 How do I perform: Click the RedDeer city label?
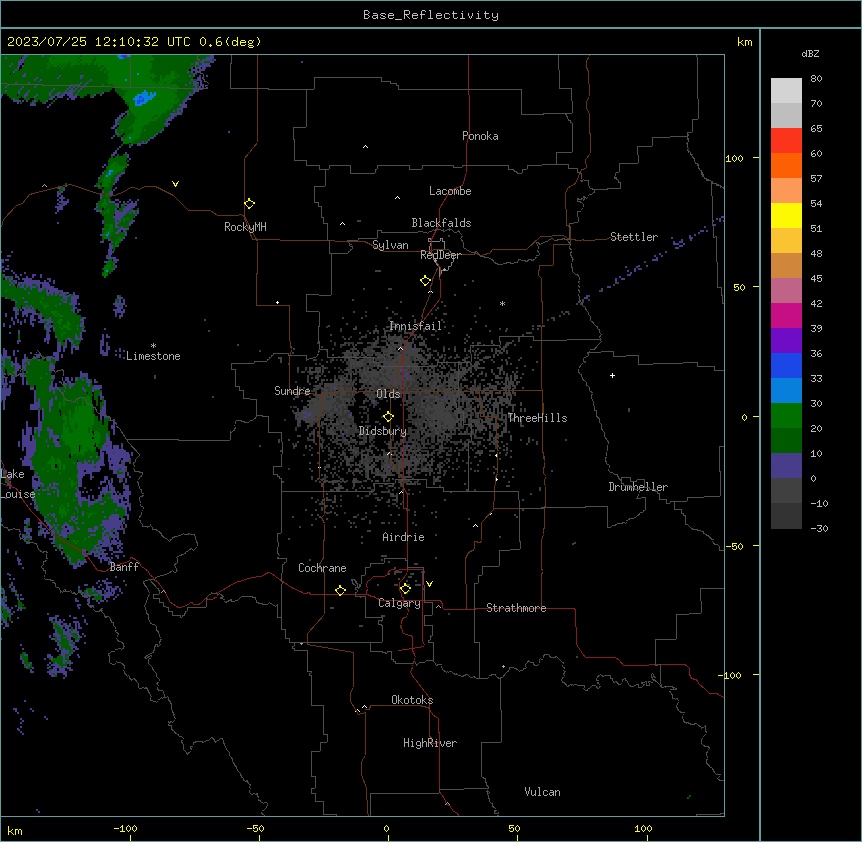(440, 255)
